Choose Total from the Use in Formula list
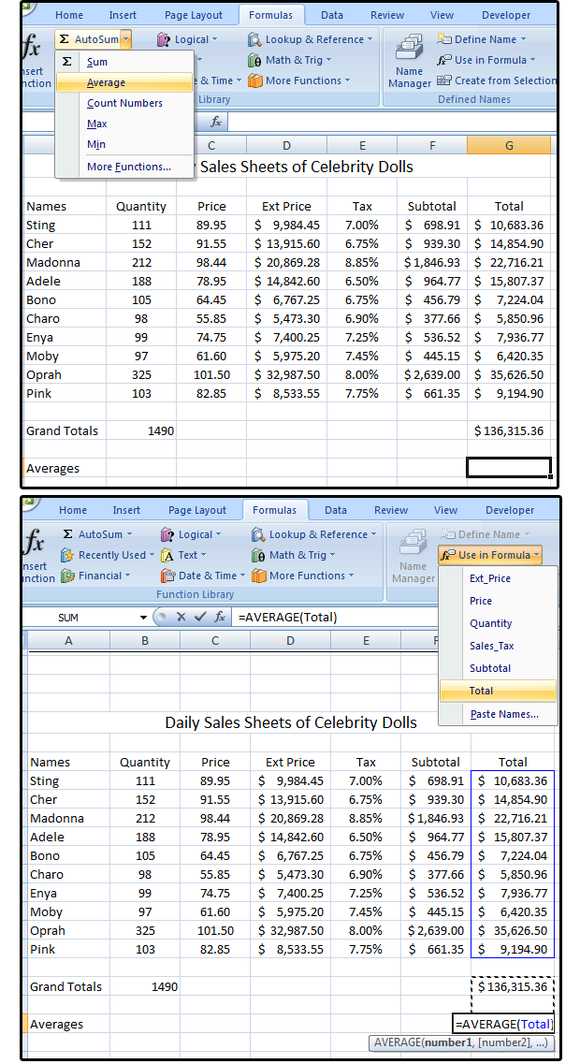This screenshot has width=580, height=1064. tap(498, 691)
